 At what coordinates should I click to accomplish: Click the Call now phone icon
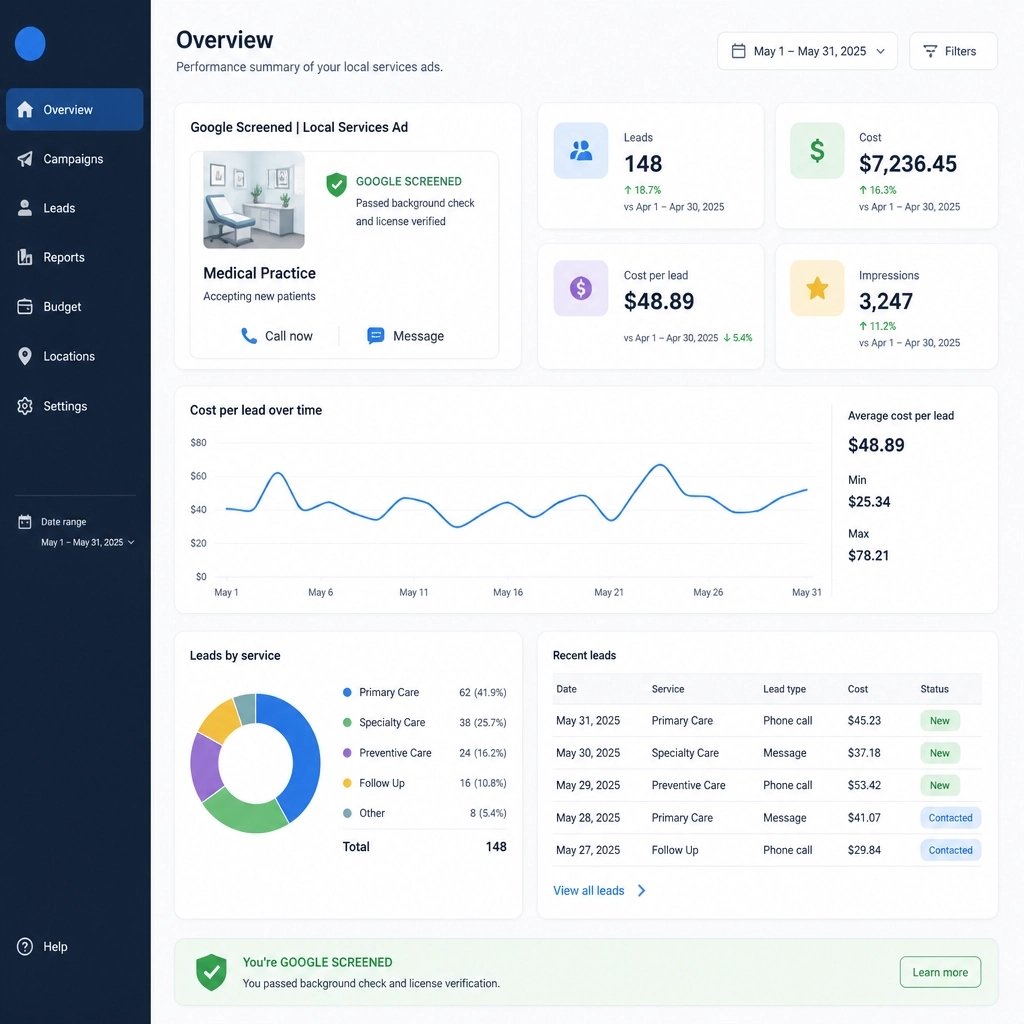(x=249, y=336)
